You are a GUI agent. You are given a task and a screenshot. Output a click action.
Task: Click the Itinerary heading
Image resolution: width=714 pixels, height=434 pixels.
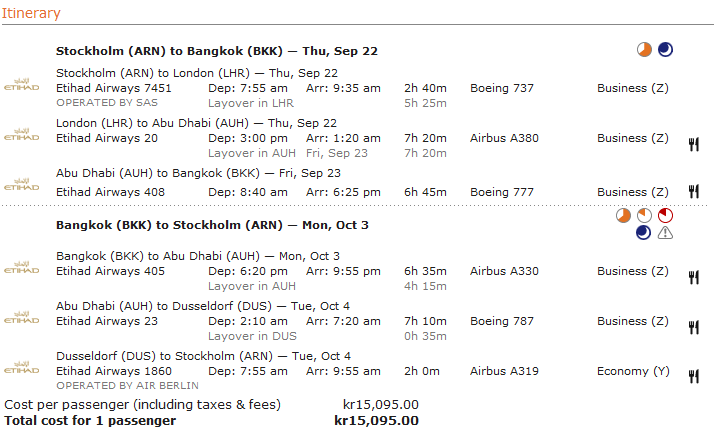[32, 14]
